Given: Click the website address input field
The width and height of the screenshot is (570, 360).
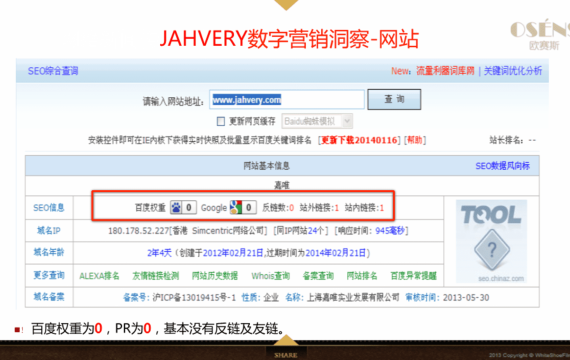Looking at the screenshot, I should 287,99.
